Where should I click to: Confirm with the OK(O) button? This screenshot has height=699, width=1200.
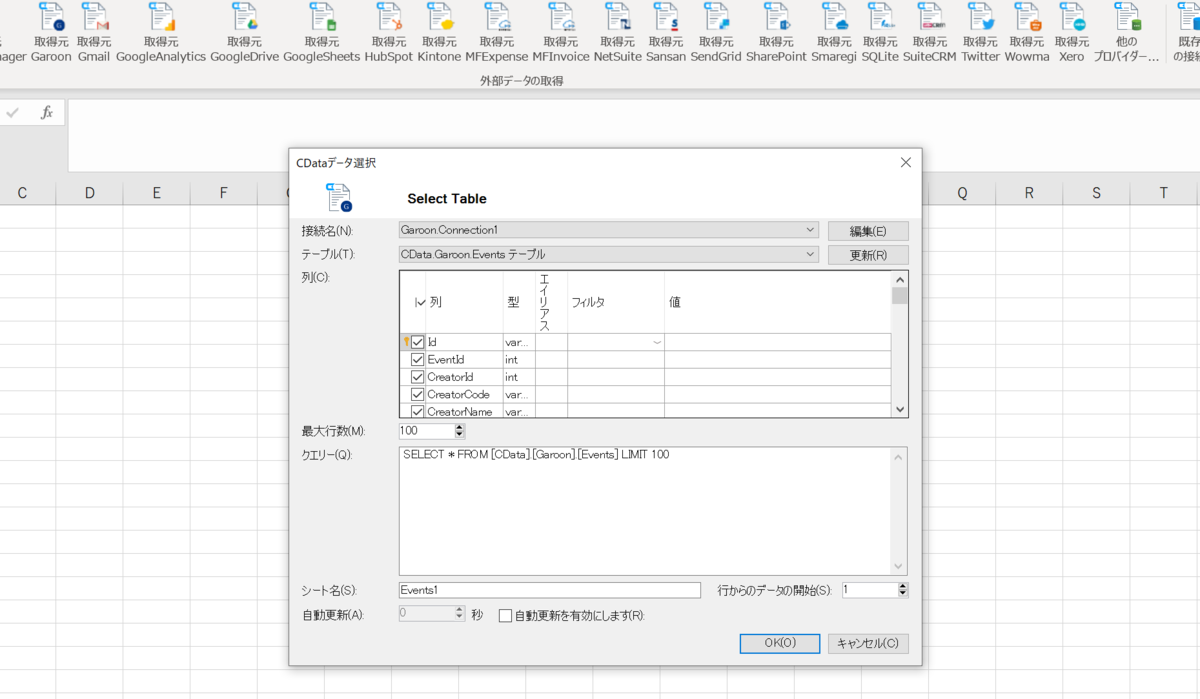[x=780, y=643]
